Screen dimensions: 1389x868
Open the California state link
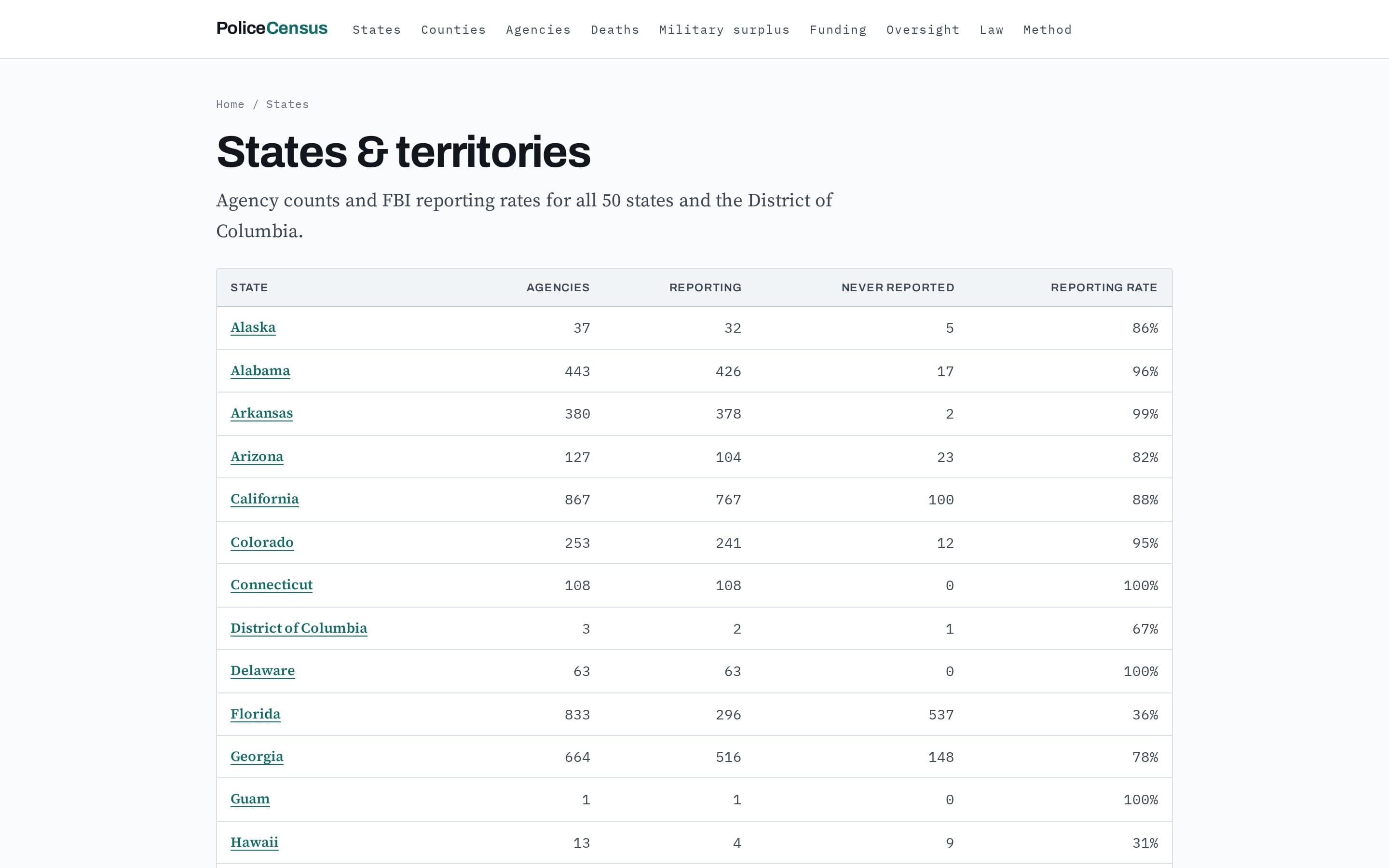tap(265, 500)
